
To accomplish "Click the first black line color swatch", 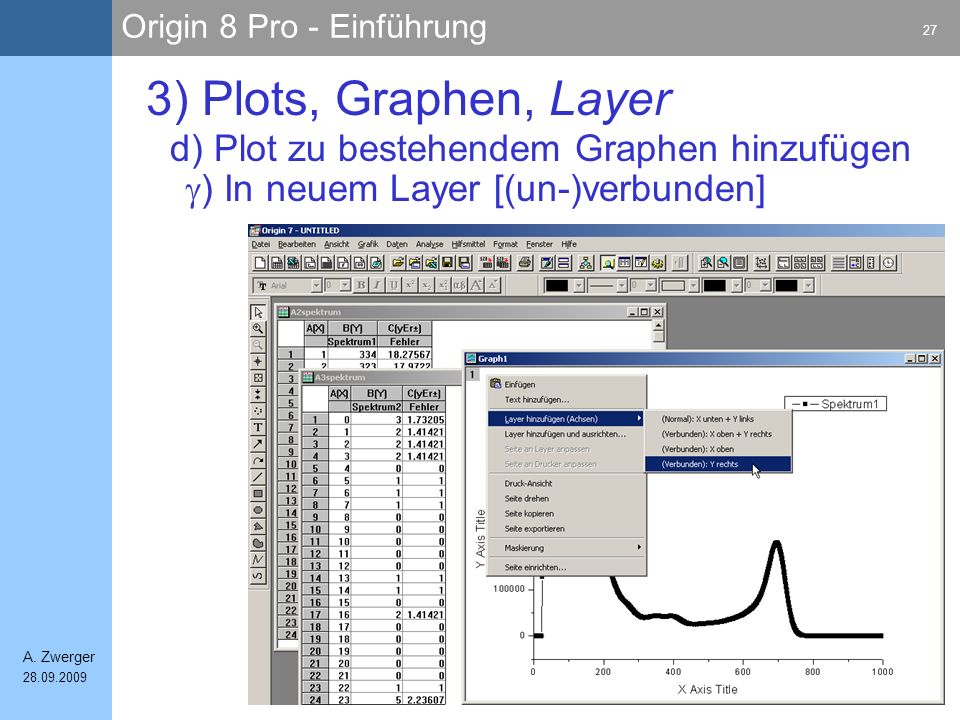I will click(x=557, y=285).
